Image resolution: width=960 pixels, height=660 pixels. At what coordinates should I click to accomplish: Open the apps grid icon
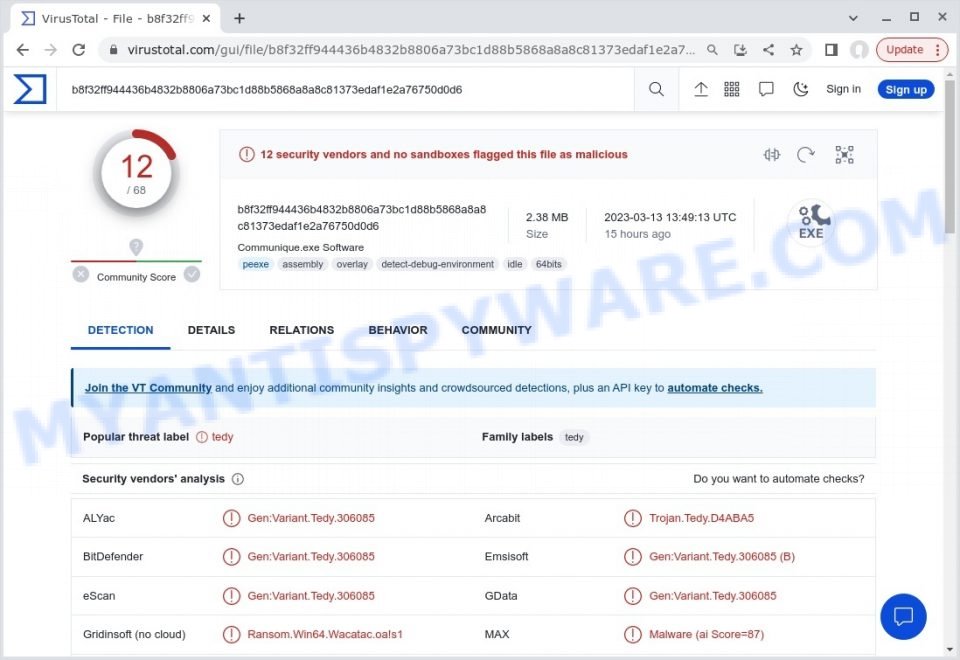(732, 89)
